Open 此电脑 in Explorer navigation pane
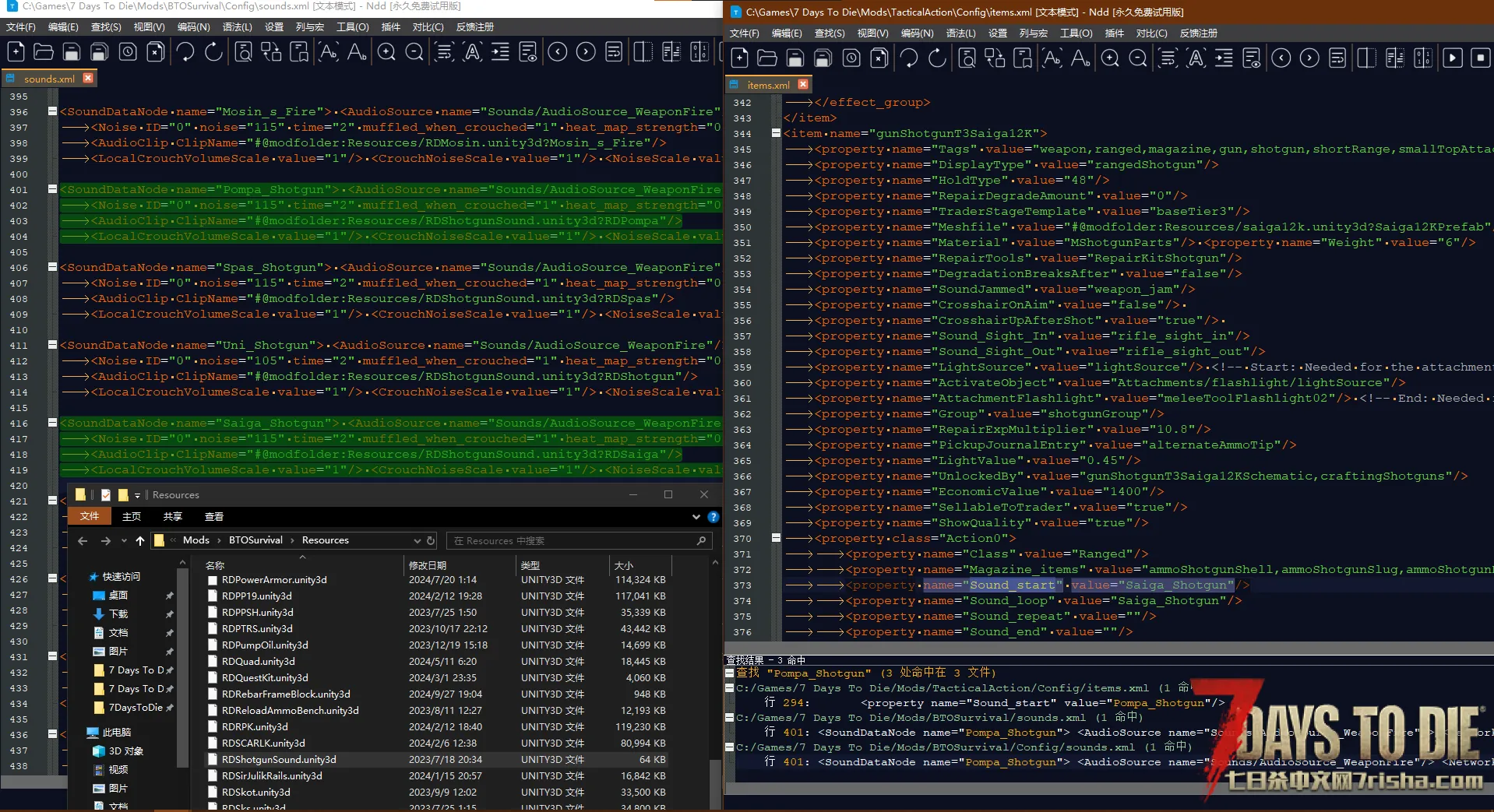Viewport: 1494px width, 812px height. [117, 733]
